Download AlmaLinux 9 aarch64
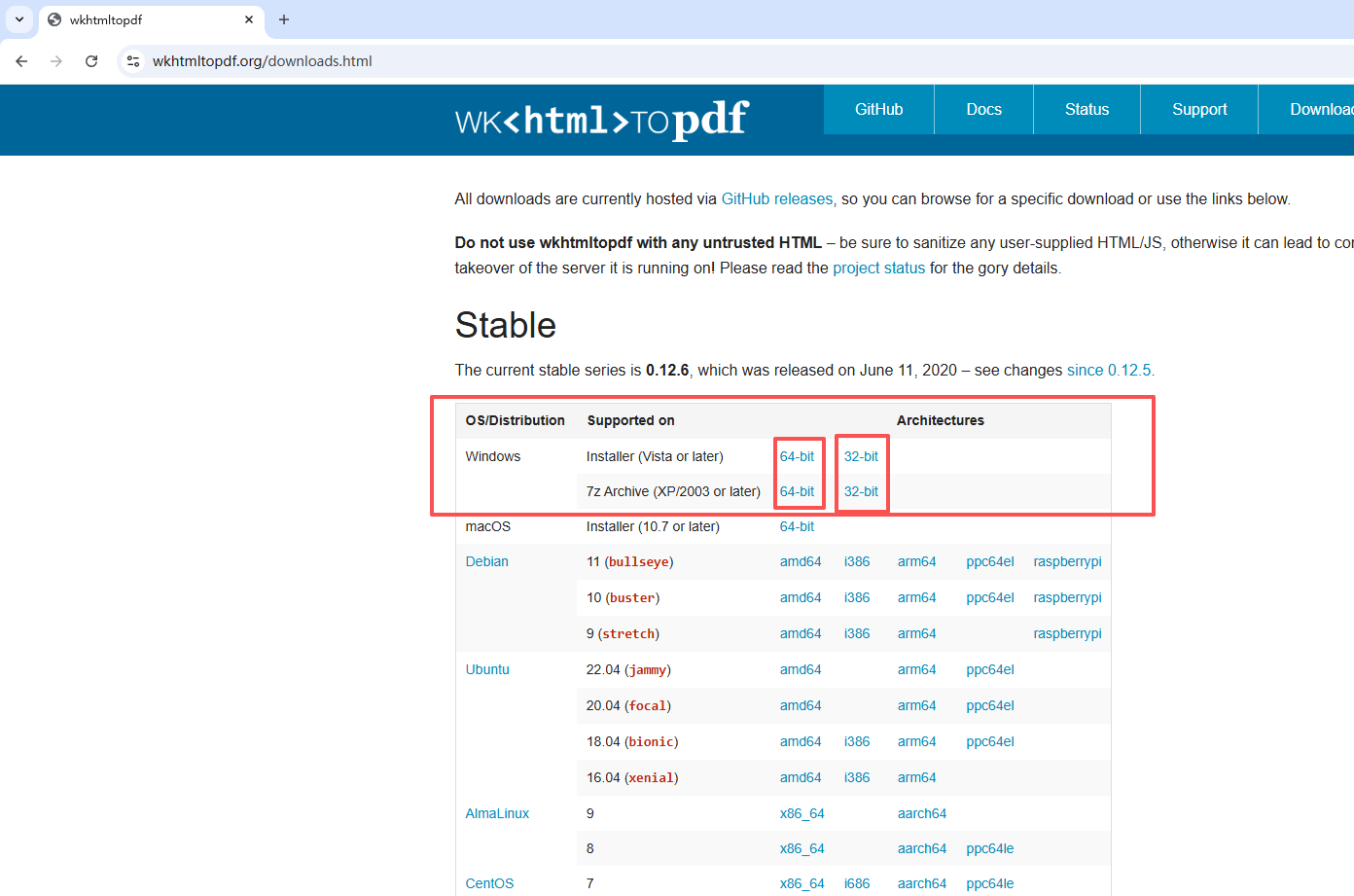Viewport: 1354px width, 896px height. (922, 813)
